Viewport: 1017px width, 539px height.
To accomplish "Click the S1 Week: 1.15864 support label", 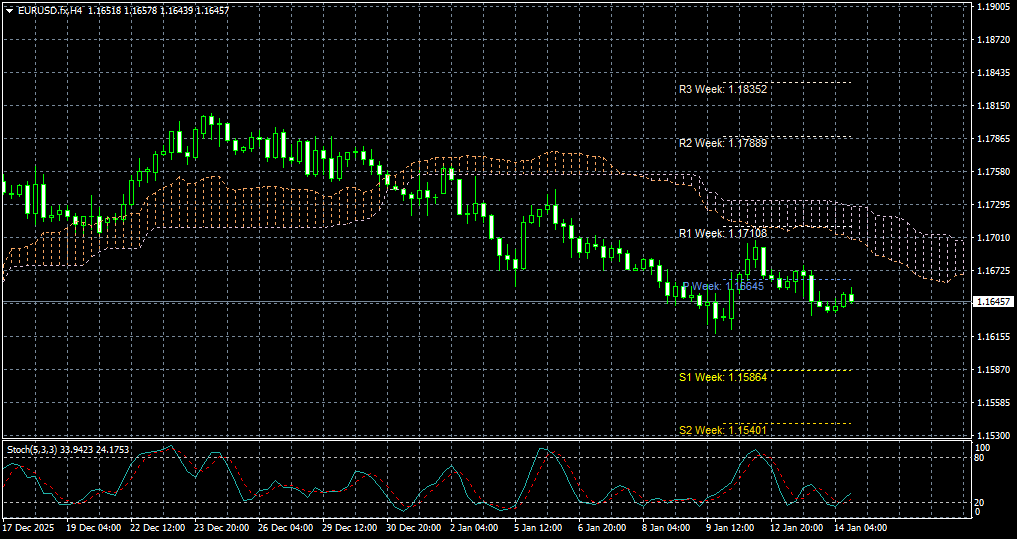I will pyautogui.click(x=723, y=377).
